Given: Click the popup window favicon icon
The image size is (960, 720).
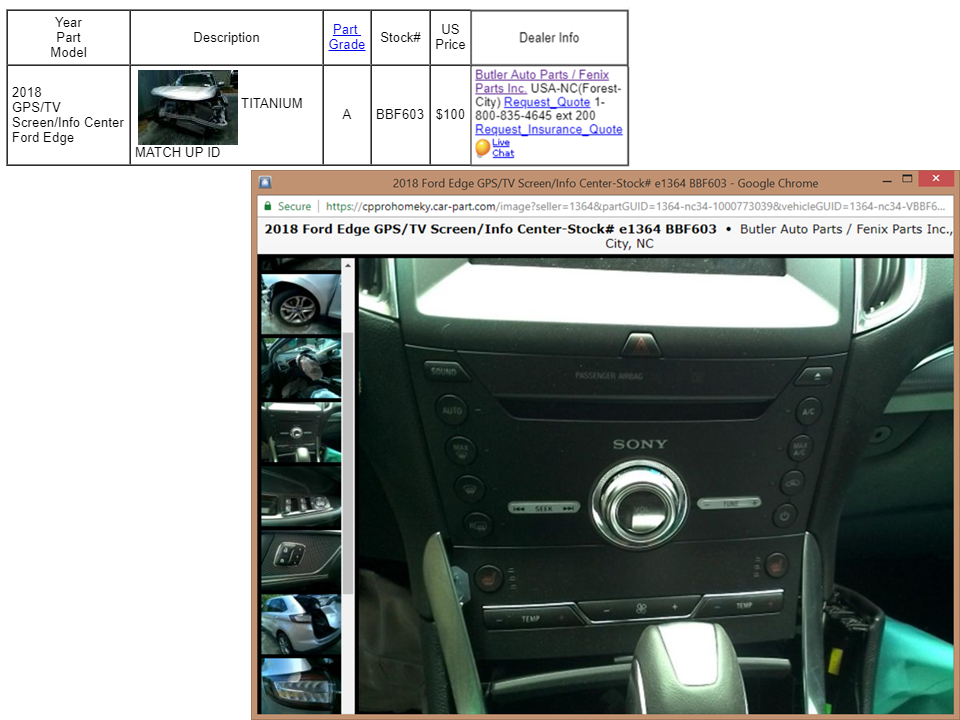Looking at the screenshot, I should tap(265, 182).
